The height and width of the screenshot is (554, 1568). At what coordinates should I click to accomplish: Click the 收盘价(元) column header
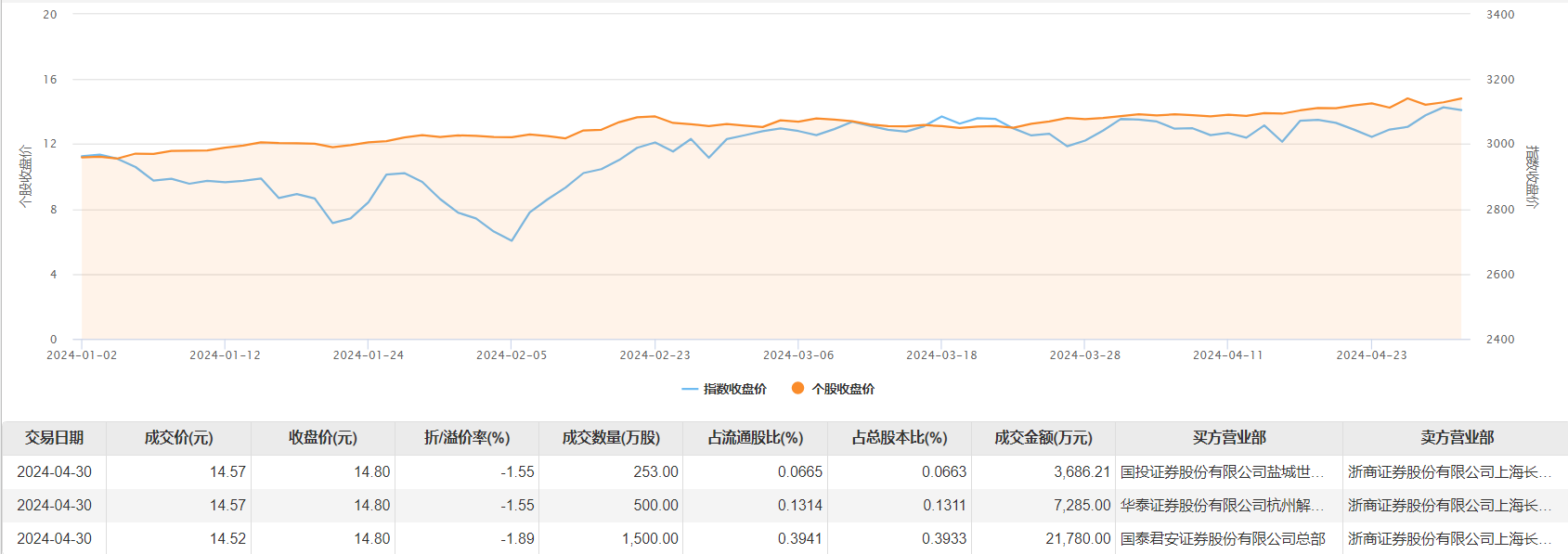click(323, 438)
